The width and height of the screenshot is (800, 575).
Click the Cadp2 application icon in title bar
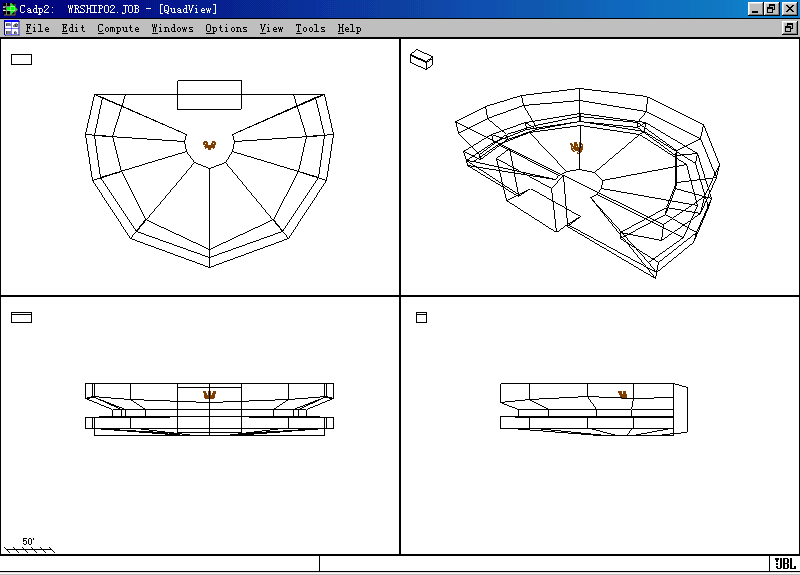click(x=10, y=9)
